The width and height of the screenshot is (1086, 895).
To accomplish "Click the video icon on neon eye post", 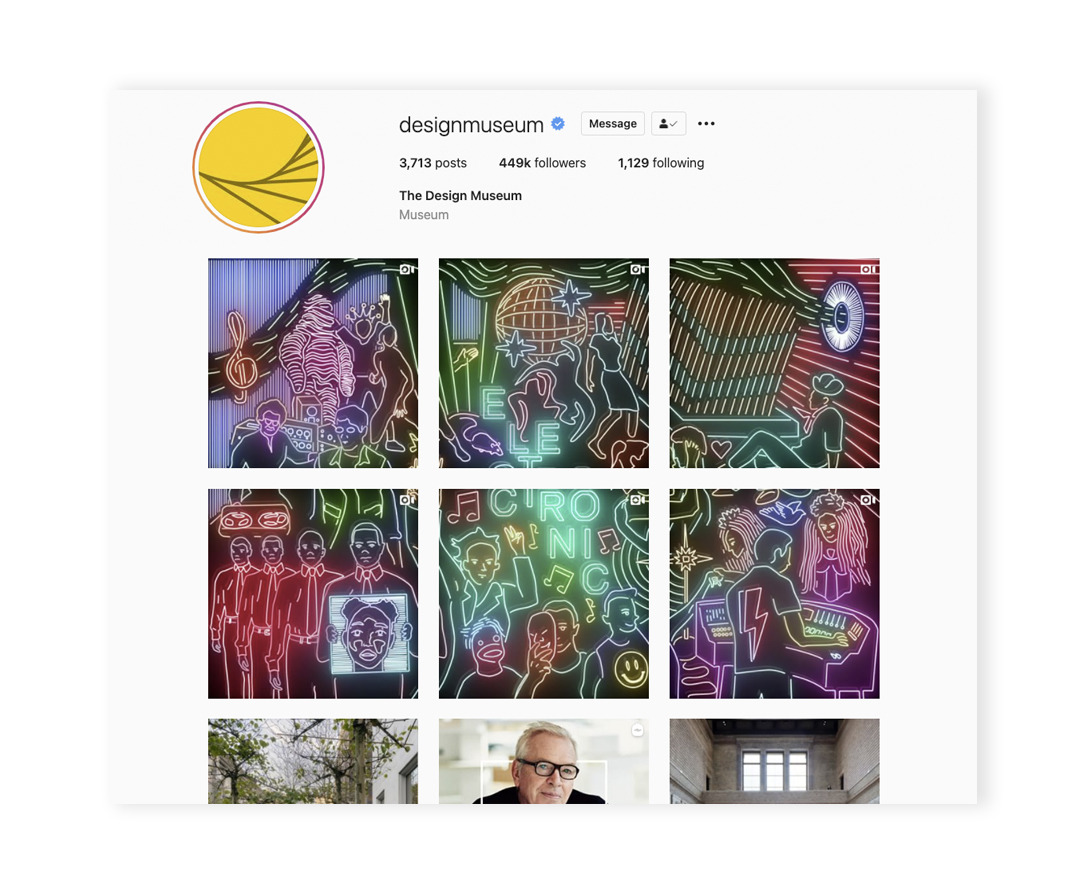I will click(868, 269).
